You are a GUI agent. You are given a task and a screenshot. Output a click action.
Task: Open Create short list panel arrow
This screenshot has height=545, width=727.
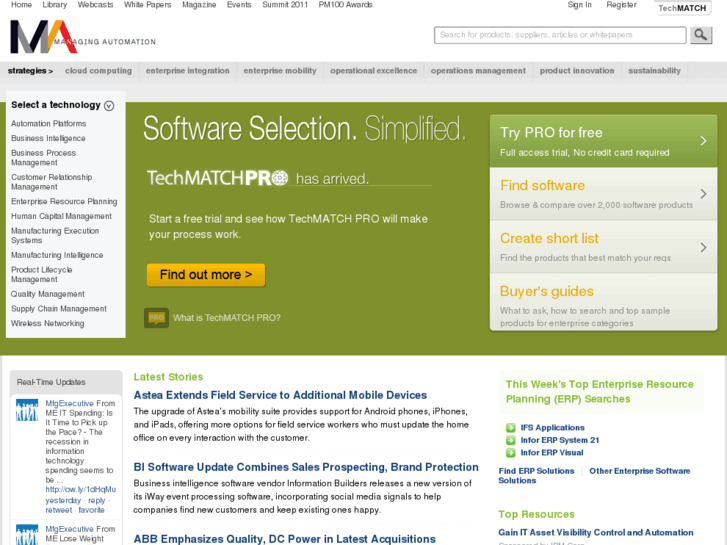(703, 247)
